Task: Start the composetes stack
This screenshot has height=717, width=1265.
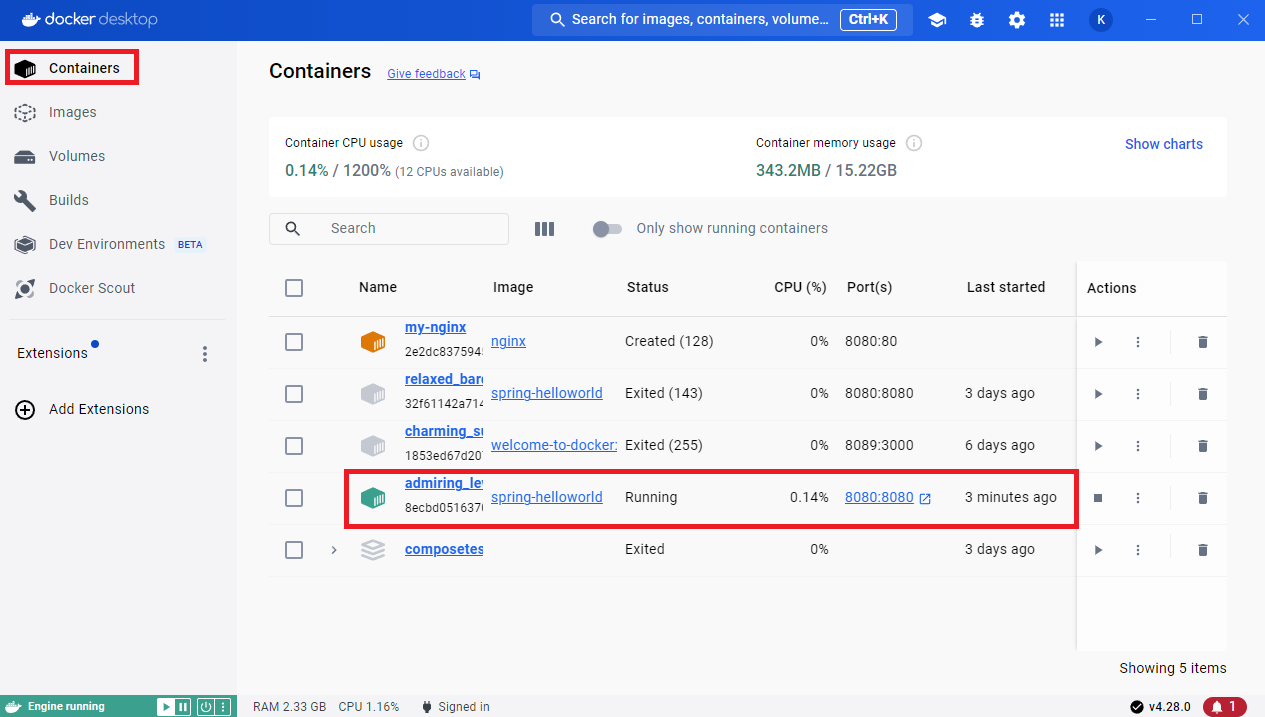Action: (1098, 550)
